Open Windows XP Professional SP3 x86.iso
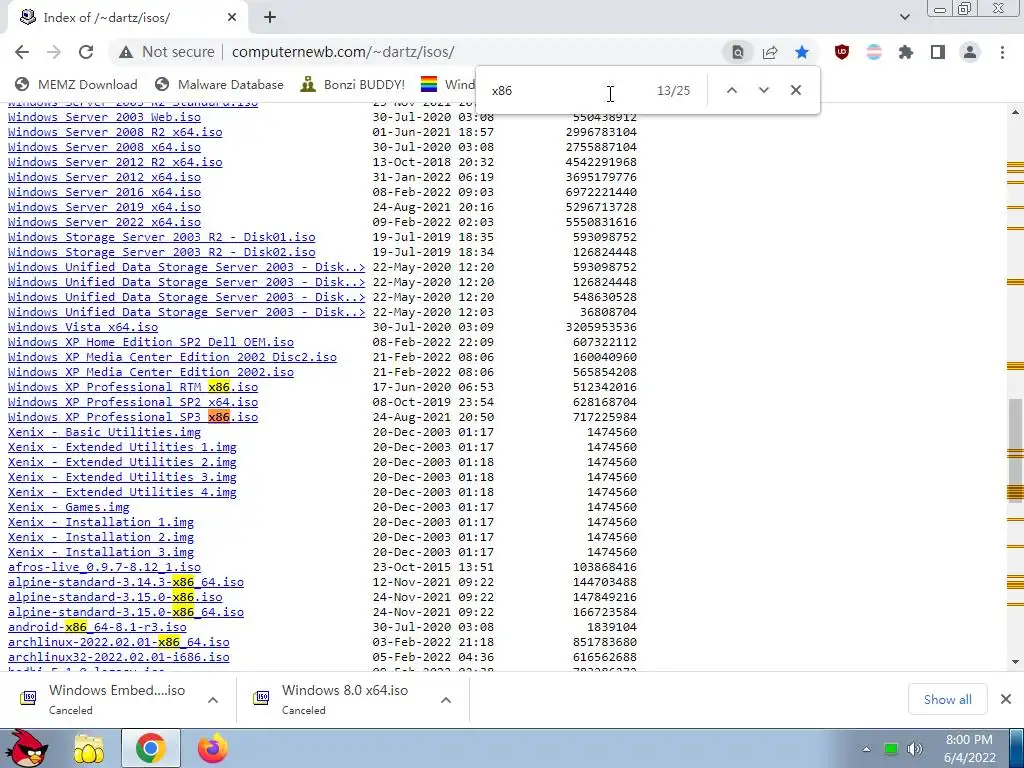The height and width of the screenshot is (768, 1024). 133,417
